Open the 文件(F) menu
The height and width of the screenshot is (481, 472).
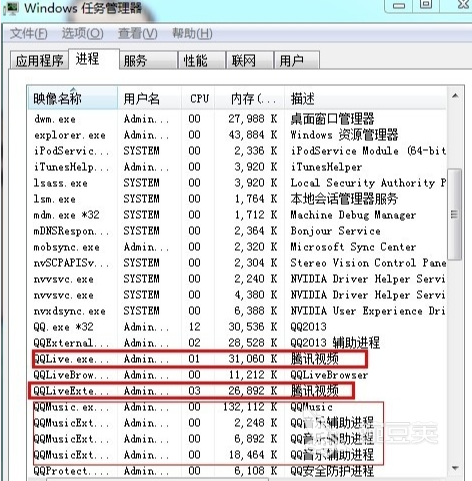click(x=29, y=33)
